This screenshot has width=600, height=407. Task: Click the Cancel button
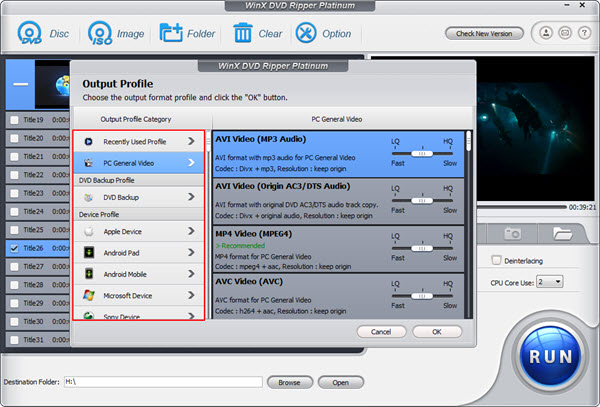pyautogui.click(x=381, y=332)
